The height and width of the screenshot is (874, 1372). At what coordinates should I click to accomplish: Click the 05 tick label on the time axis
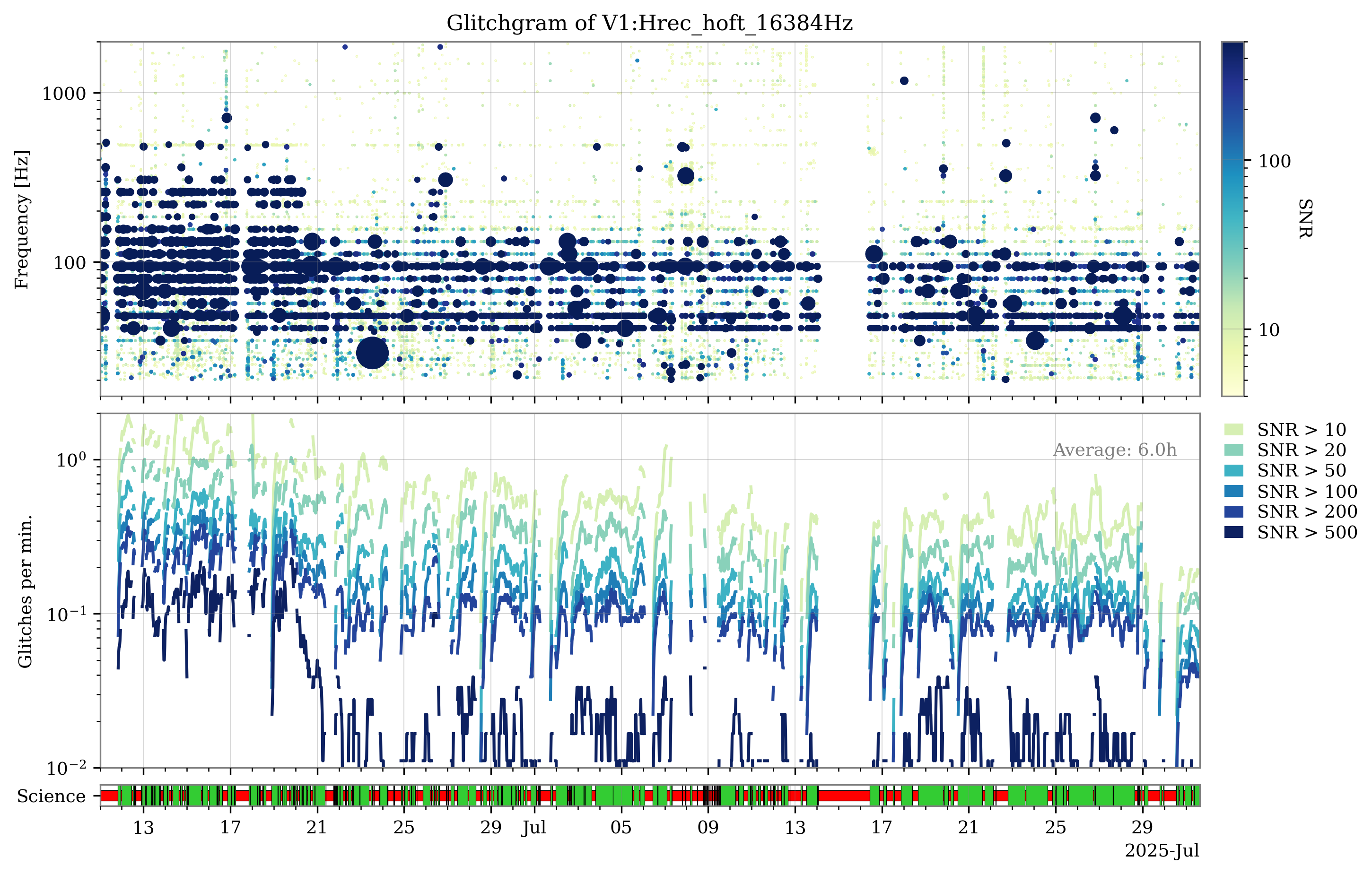621,827
